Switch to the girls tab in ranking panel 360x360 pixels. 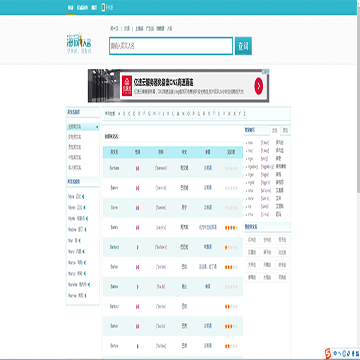pos(274,130)
